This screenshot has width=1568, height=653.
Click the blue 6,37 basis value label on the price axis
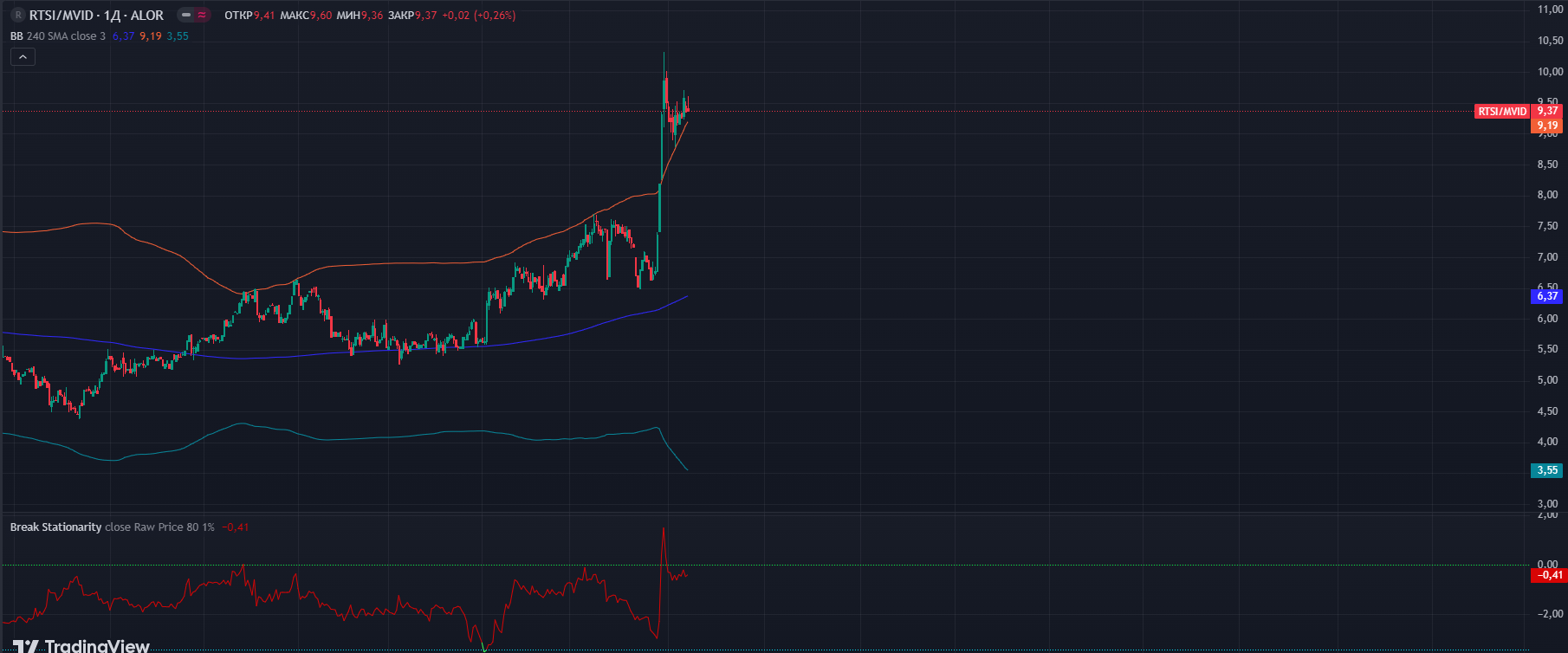1547,296
